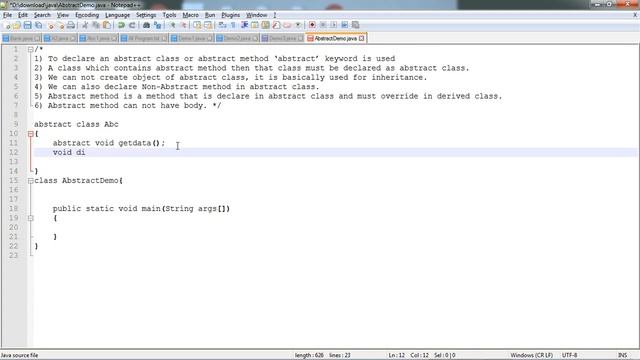640x360 pixels.
Task: Save the current file using the floppy icon
Action: coord(28,25)
